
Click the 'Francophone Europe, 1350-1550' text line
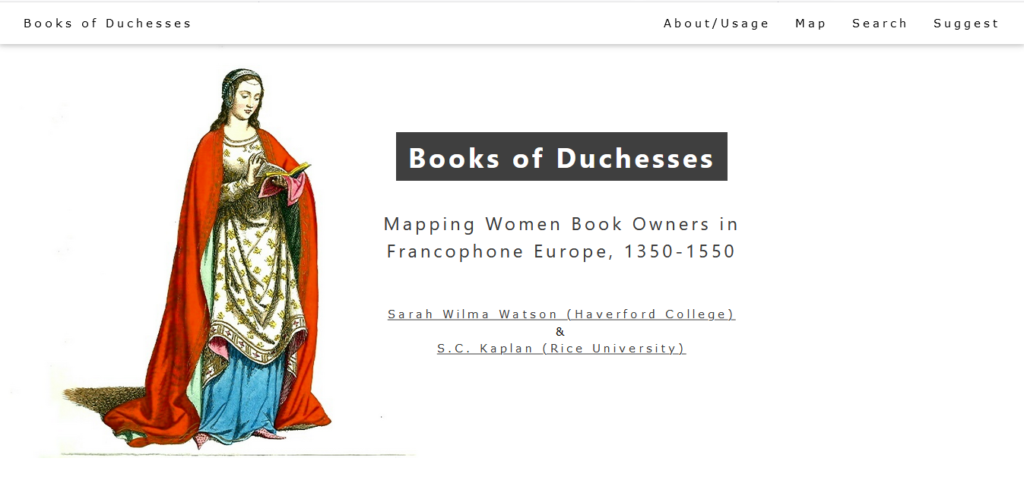pos(561,251)
